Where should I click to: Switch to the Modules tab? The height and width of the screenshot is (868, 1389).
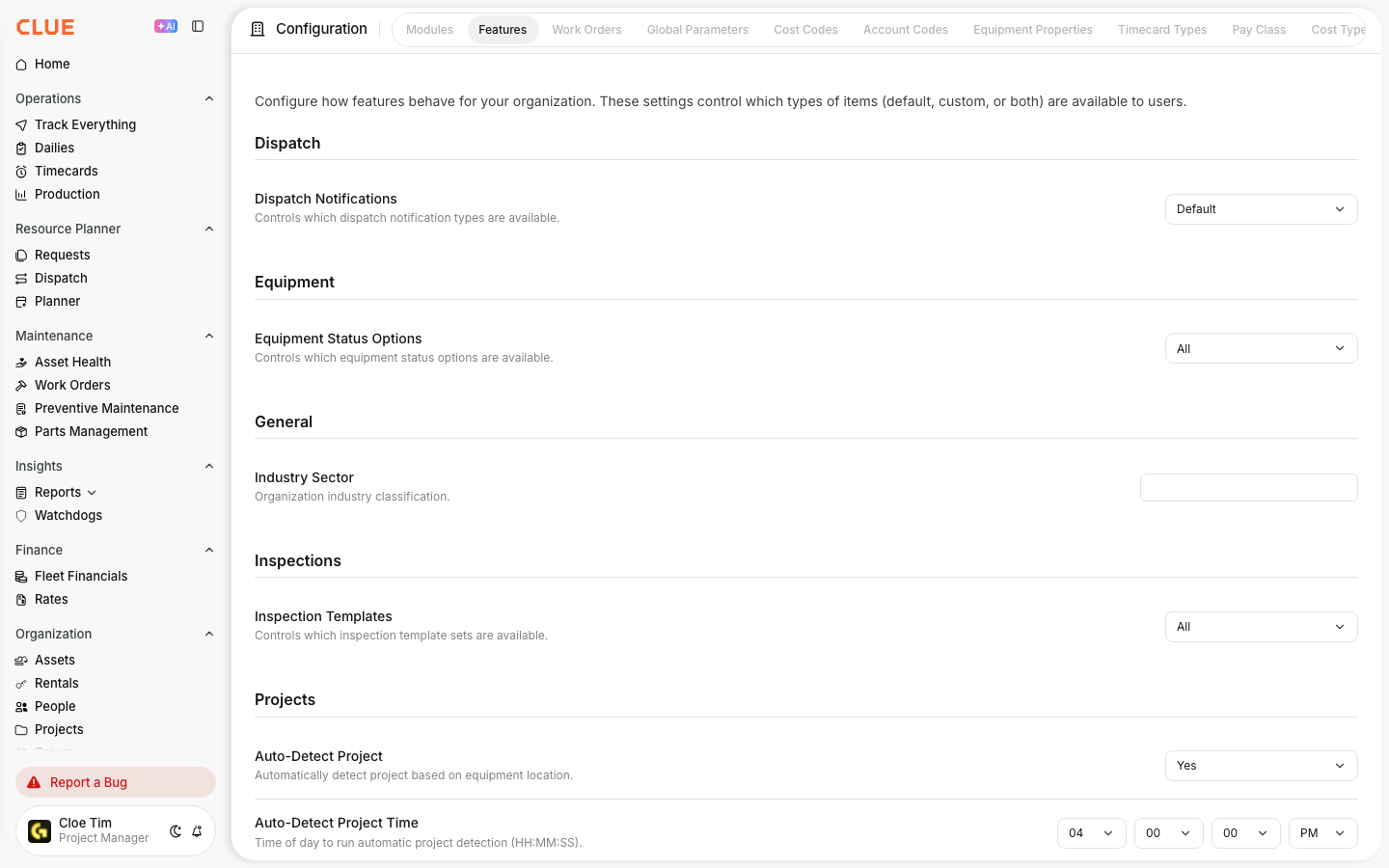pyautogui.click(x=429, y=30)
